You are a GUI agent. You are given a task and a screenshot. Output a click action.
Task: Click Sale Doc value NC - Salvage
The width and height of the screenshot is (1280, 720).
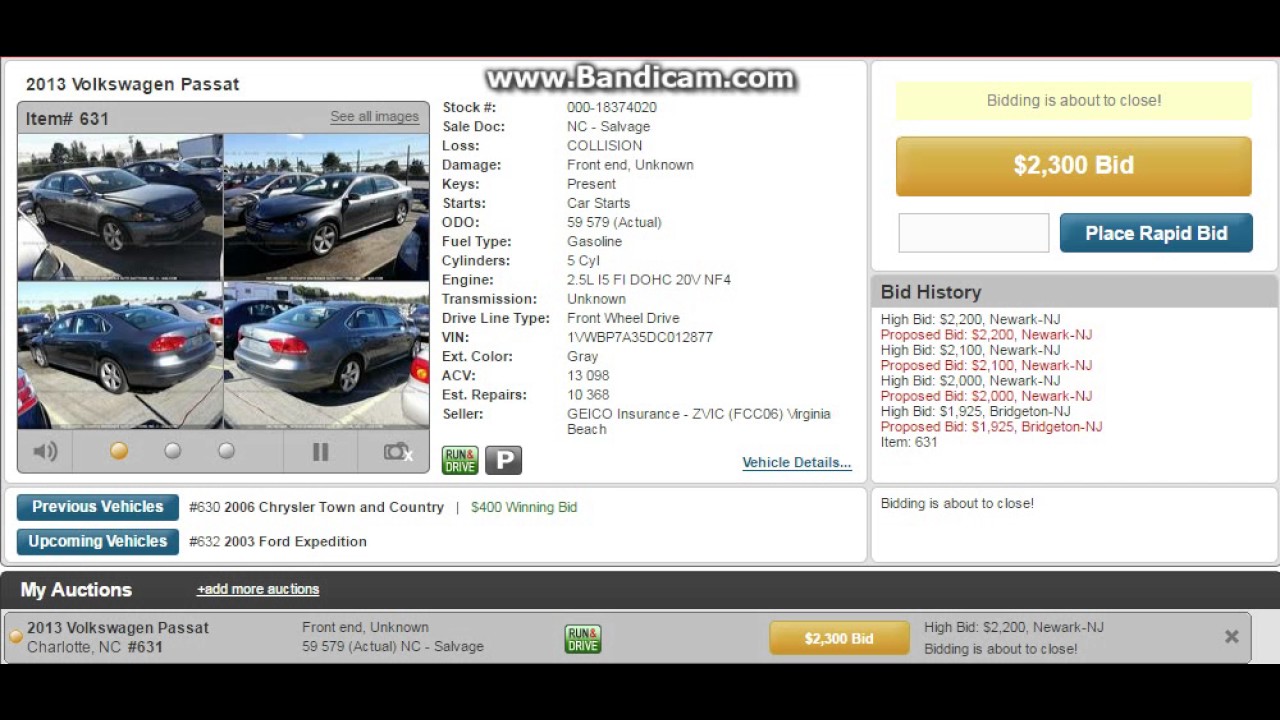tap(608, 126)
